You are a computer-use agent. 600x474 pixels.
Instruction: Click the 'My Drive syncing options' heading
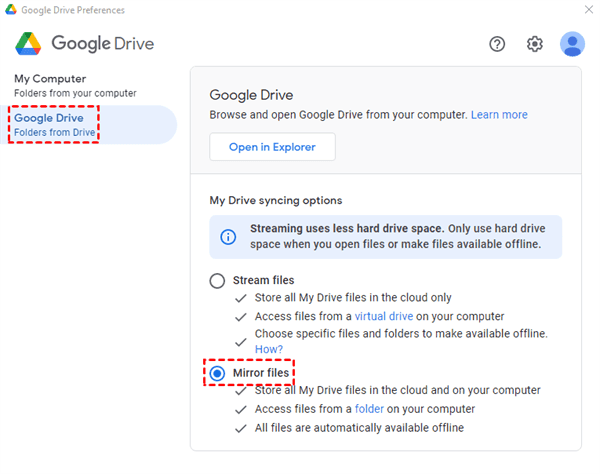275,200
